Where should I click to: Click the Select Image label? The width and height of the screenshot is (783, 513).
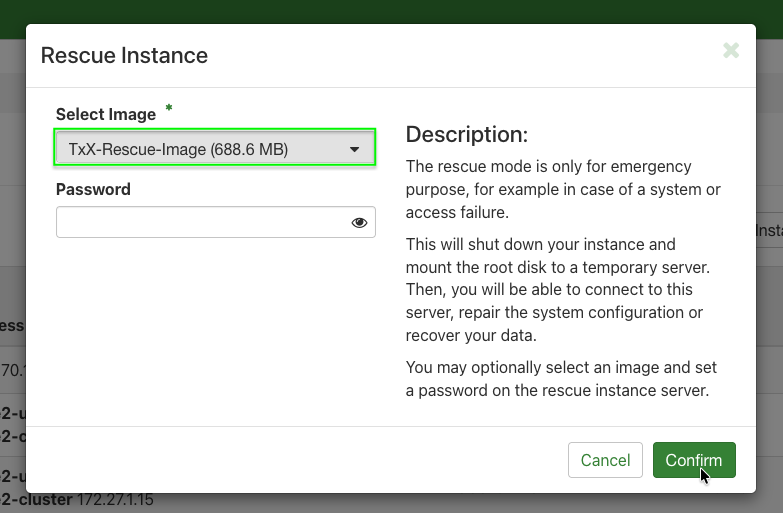click(106, 115)
